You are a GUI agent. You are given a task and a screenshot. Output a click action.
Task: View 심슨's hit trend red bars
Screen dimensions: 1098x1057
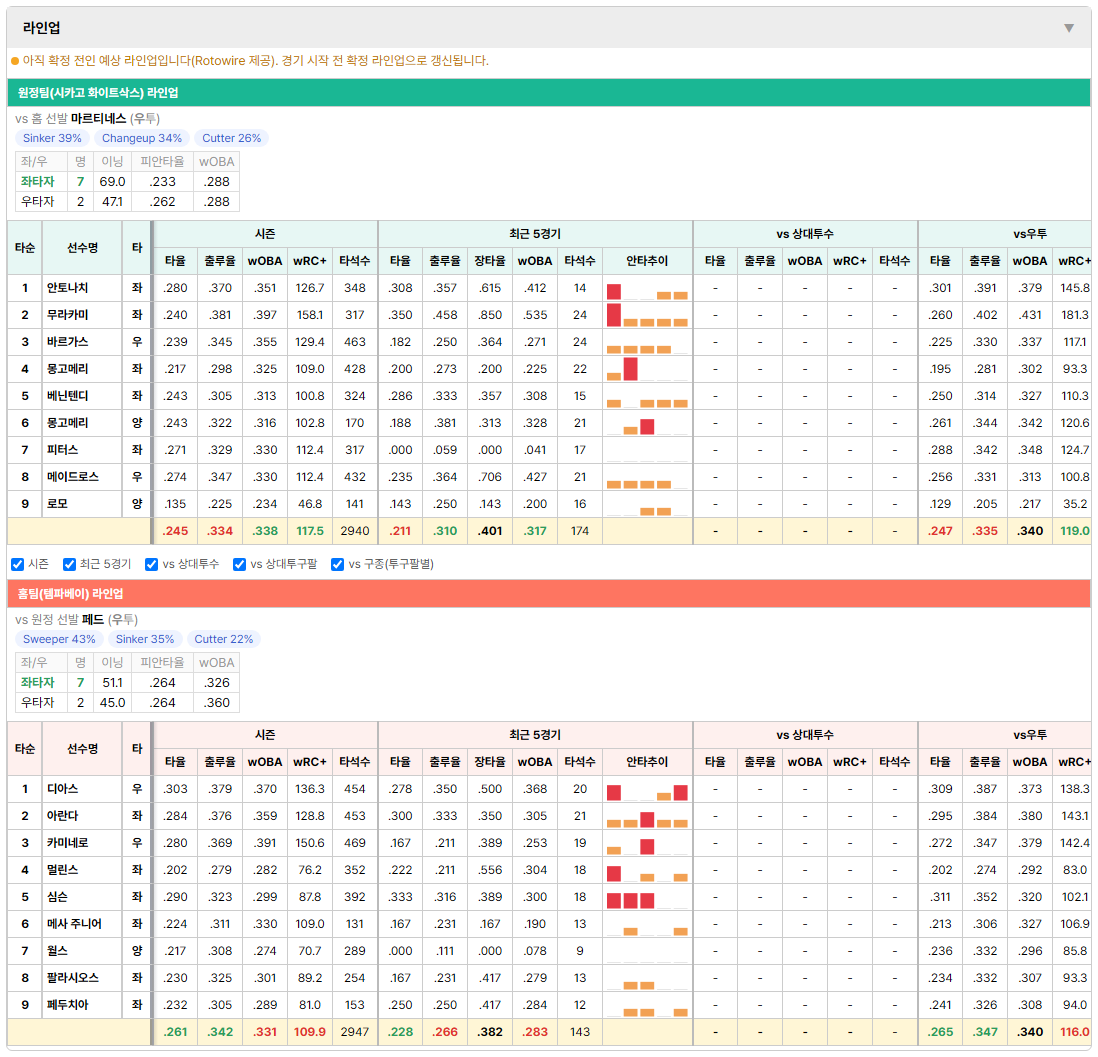(x=630, y=900)
